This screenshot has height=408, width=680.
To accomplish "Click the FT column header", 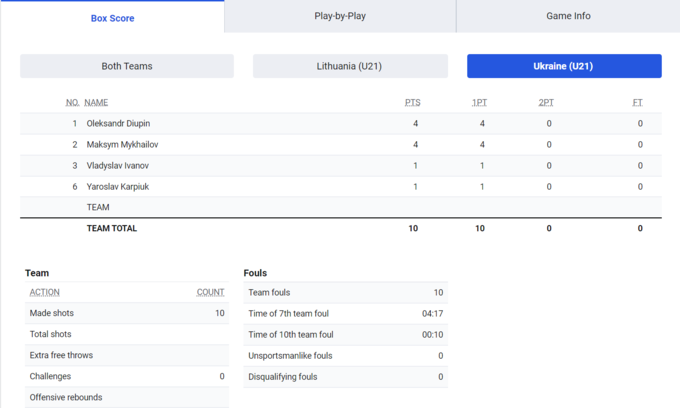I will pos(637,102).
